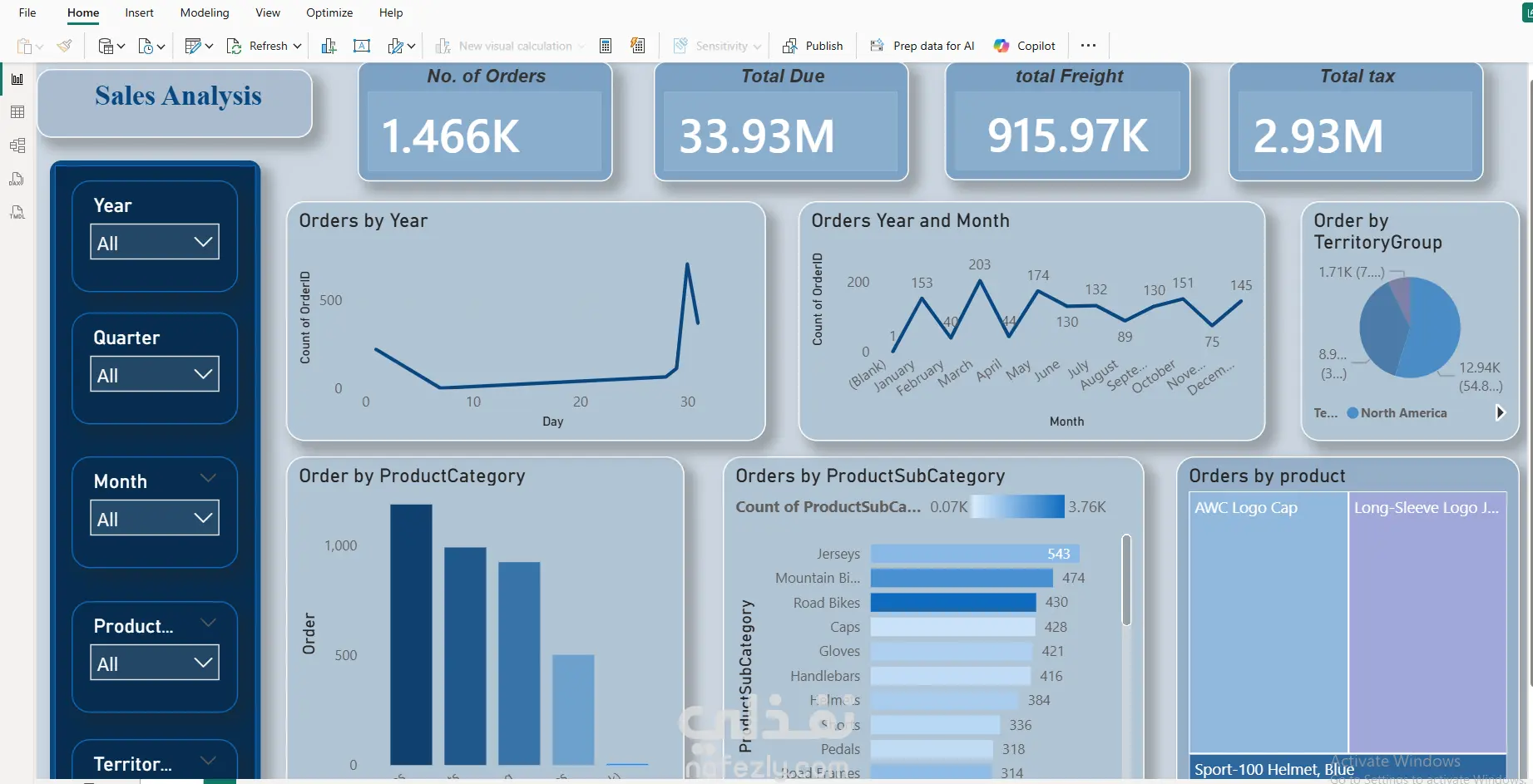The image size is (1533, 784).
Task: Show next legend items in TerritoryGroup pie chart
Action: 1500,412
